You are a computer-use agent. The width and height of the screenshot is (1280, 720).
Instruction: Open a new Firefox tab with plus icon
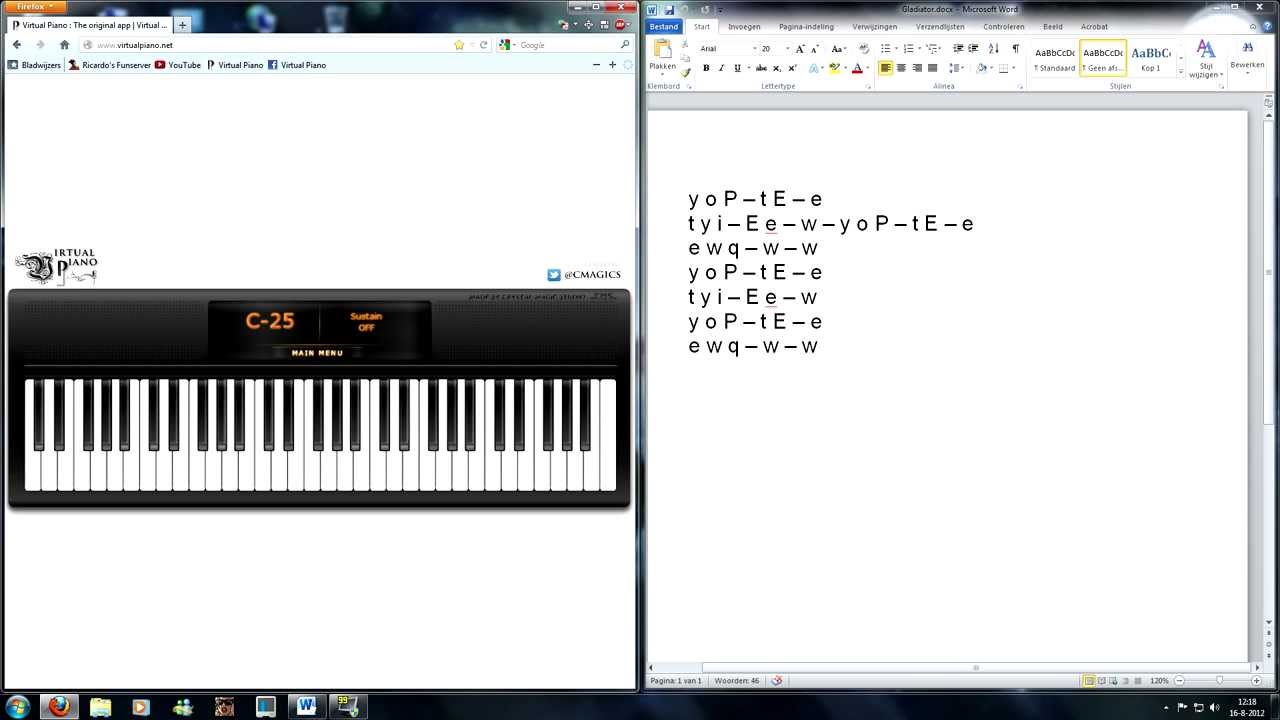click(182, 25)
